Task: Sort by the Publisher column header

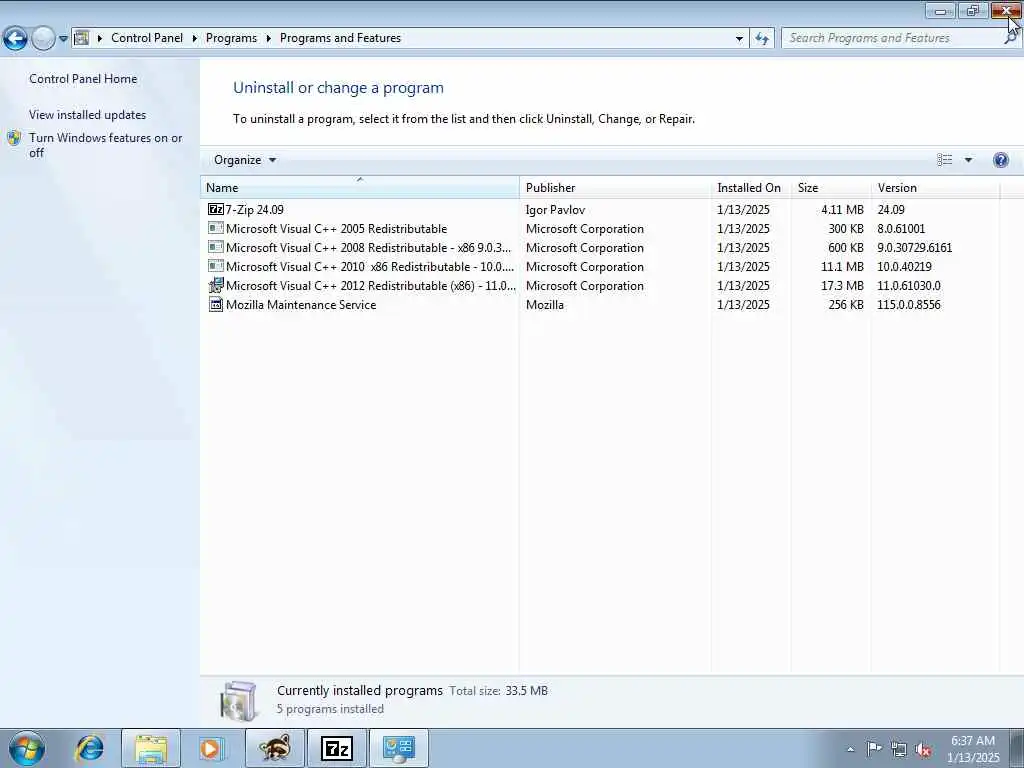Action: point(615,187)
